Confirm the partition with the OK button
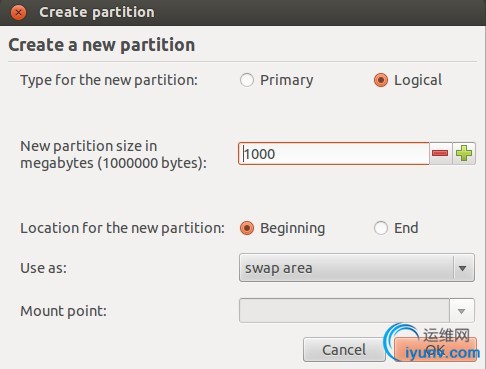Screen dimensions: 486x369 [435, 350]
